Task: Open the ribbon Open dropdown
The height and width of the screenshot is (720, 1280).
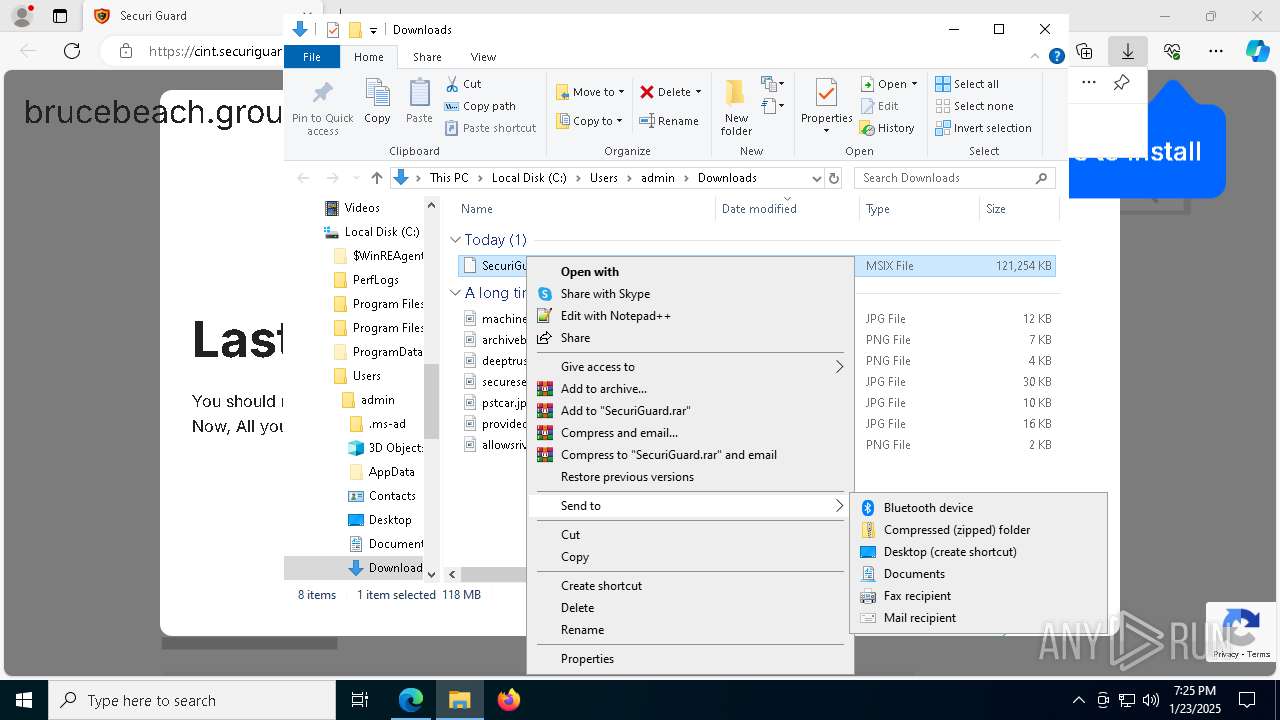Action: 889,84
